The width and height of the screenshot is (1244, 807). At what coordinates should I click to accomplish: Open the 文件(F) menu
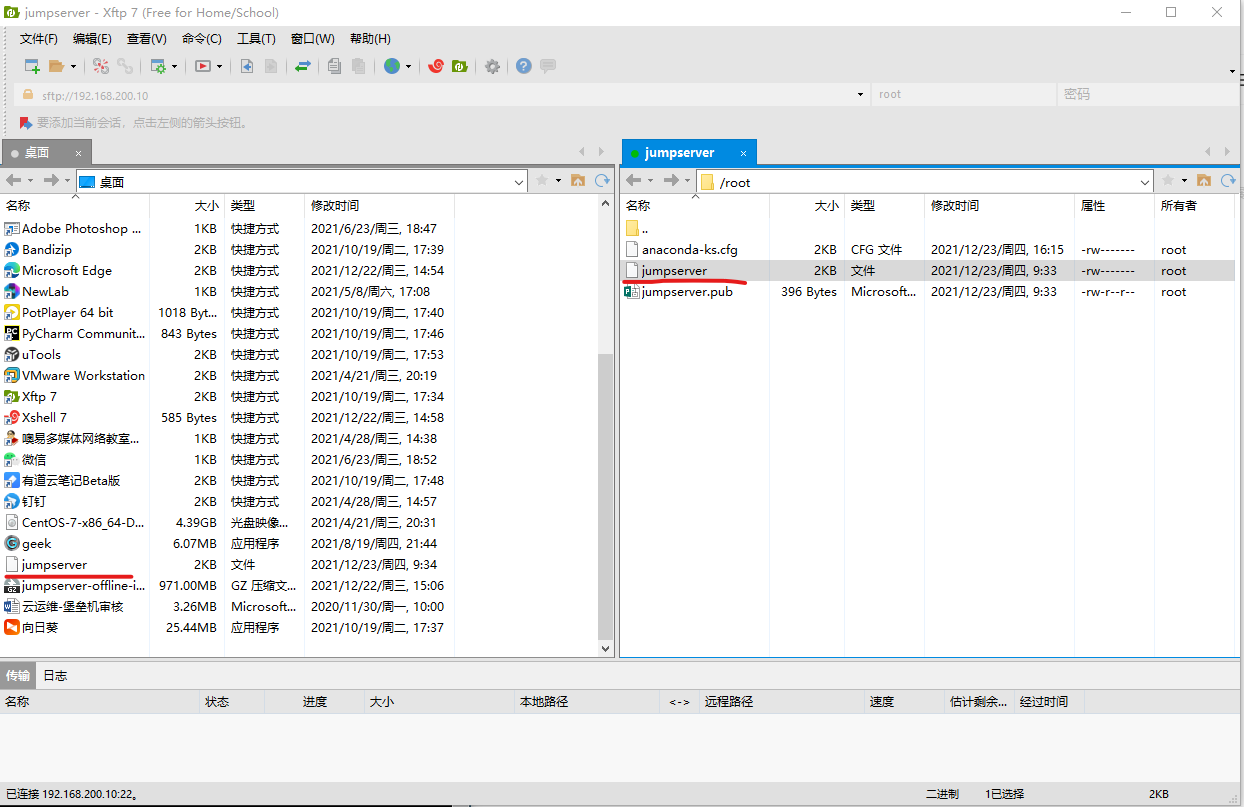click(x=39, y=39)
